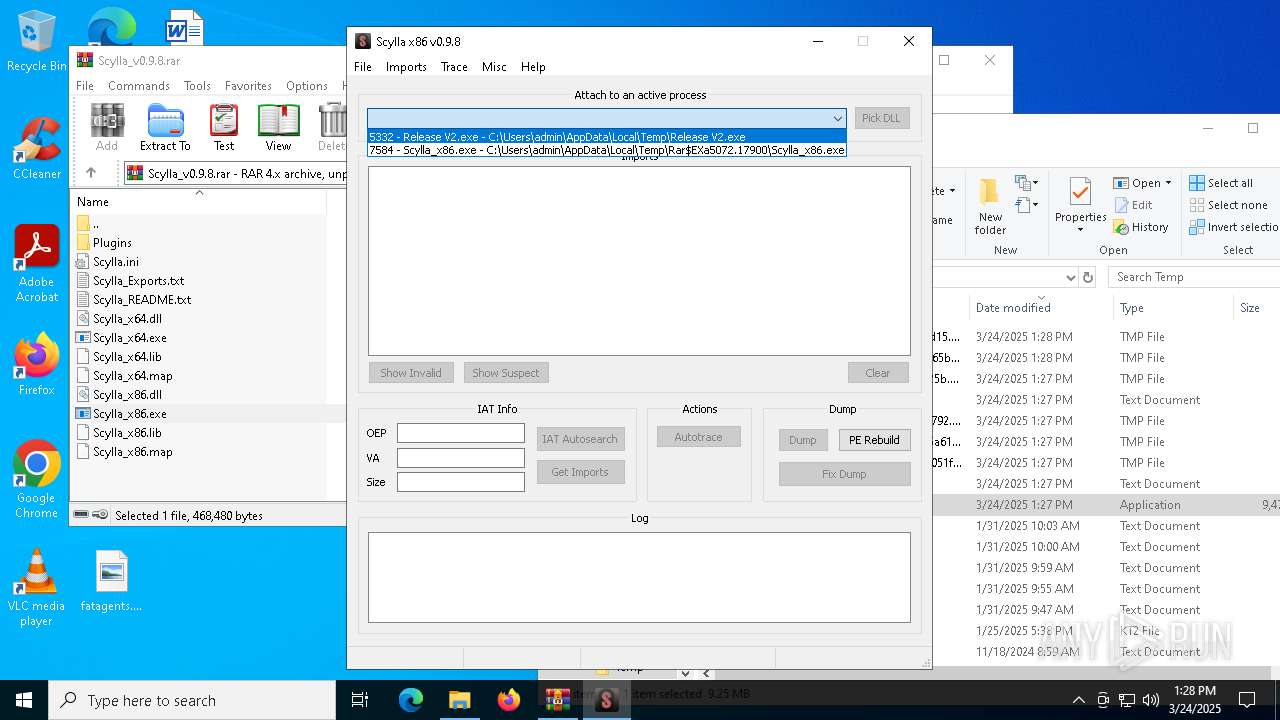Click the WinRAR Add toolbar icon
Viewport: 1280px width, 720px height.
click(107, 127)
